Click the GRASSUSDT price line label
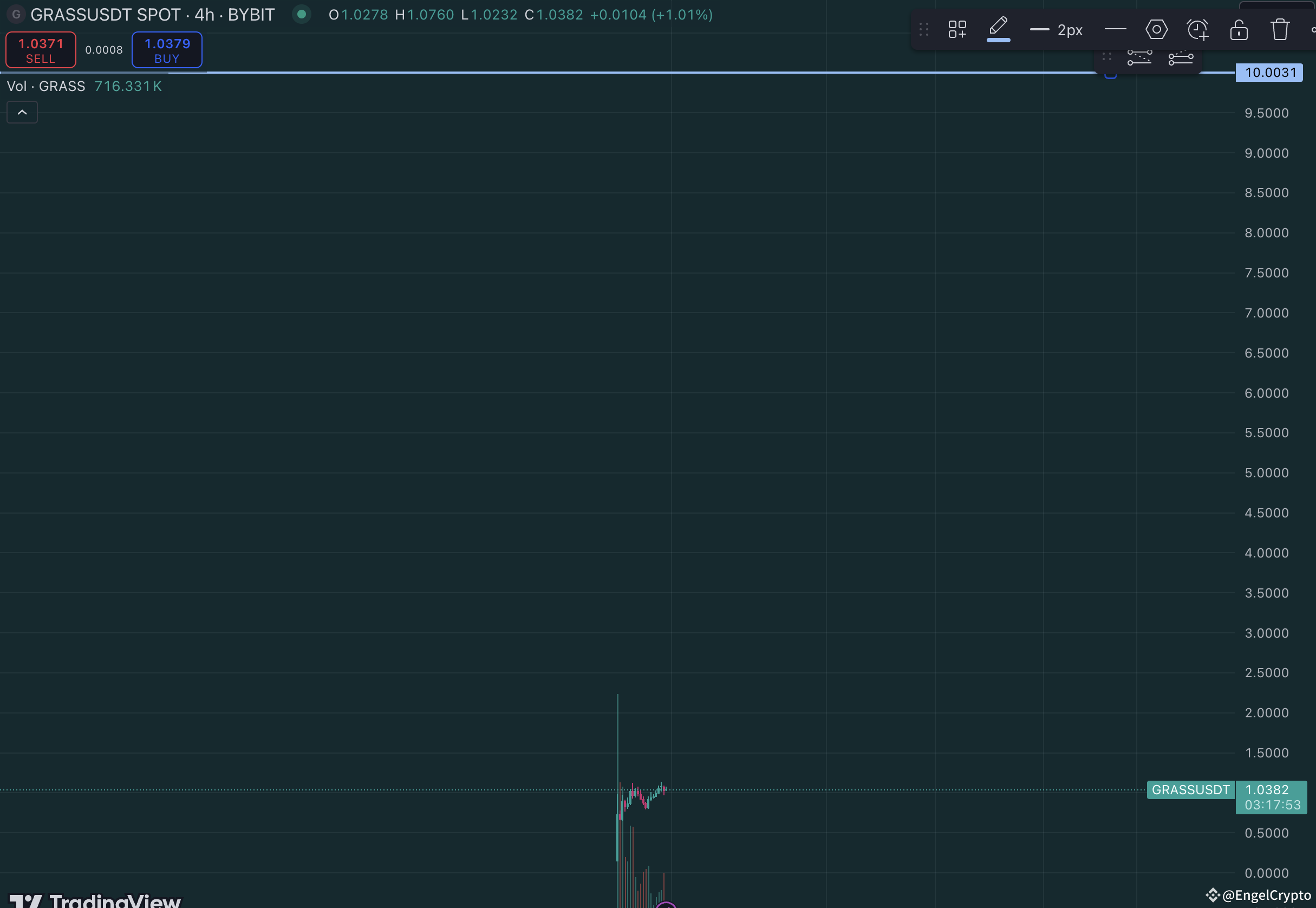Viewport: 1316px width, 908px height. pos(1190,790)
